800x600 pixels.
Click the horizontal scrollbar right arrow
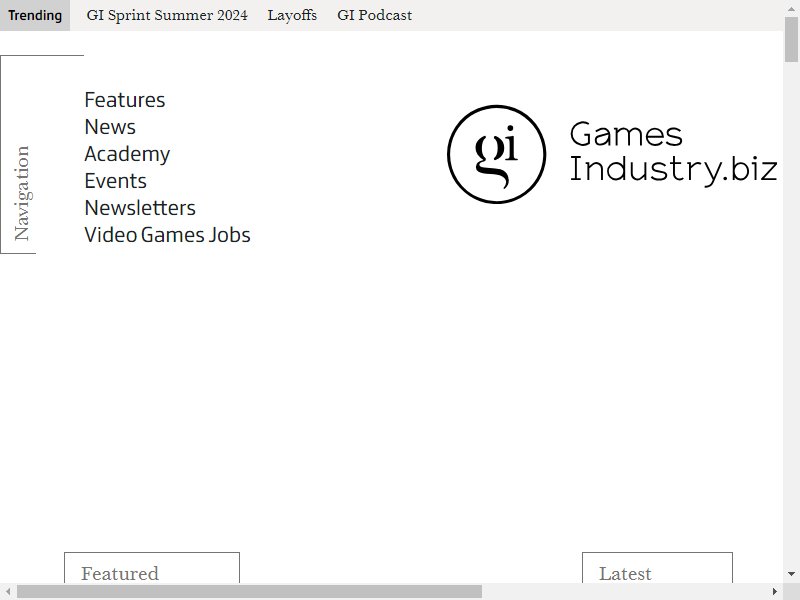coord(775,591)
